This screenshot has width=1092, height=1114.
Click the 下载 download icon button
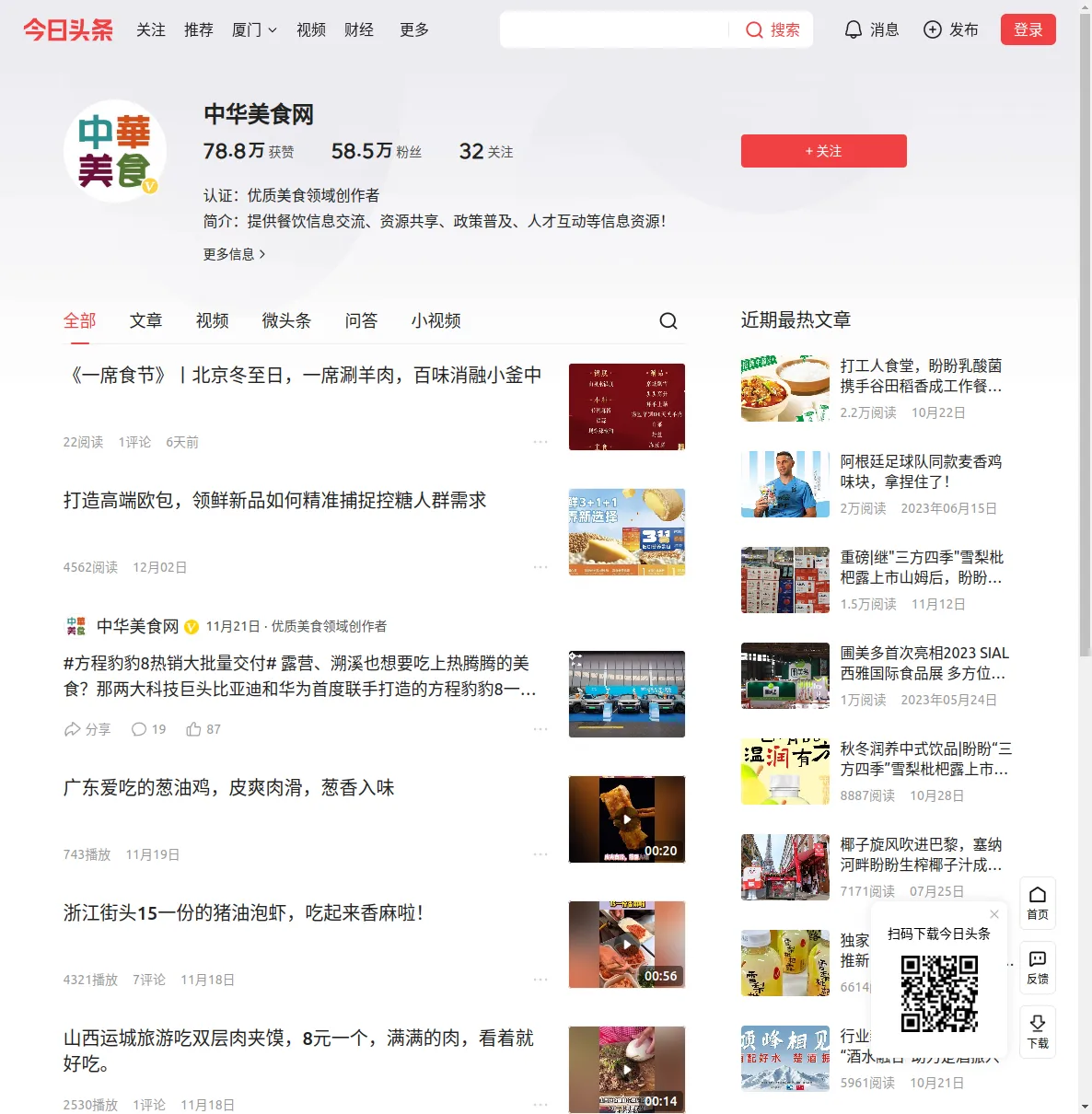[x=1038, y=1032]
